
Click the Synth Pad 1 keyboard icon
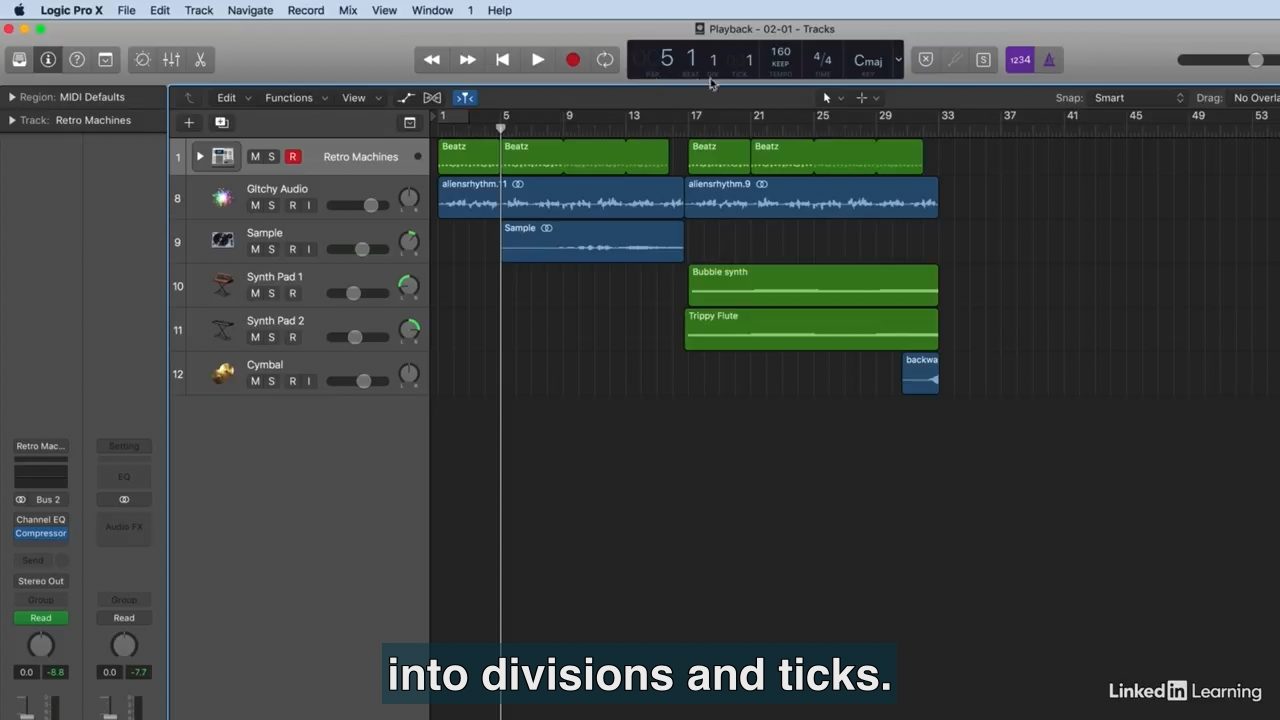(x=223, y=285)
